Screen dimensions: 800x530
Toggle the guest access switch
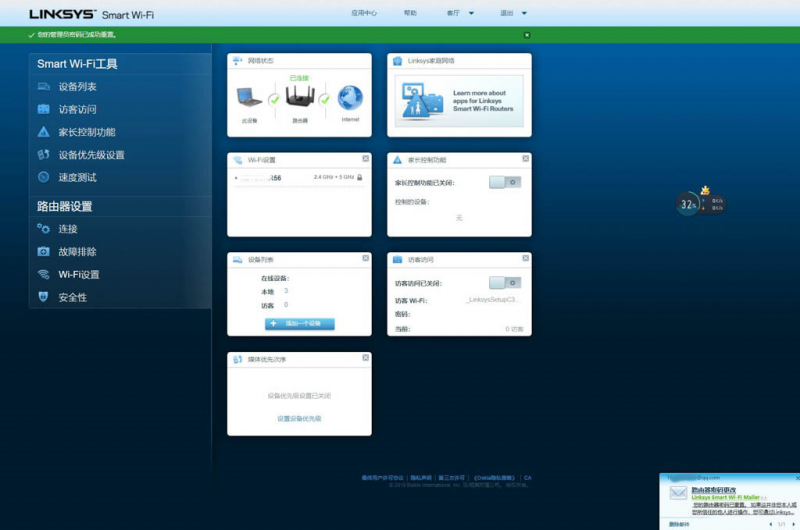[x=505, y=283]
